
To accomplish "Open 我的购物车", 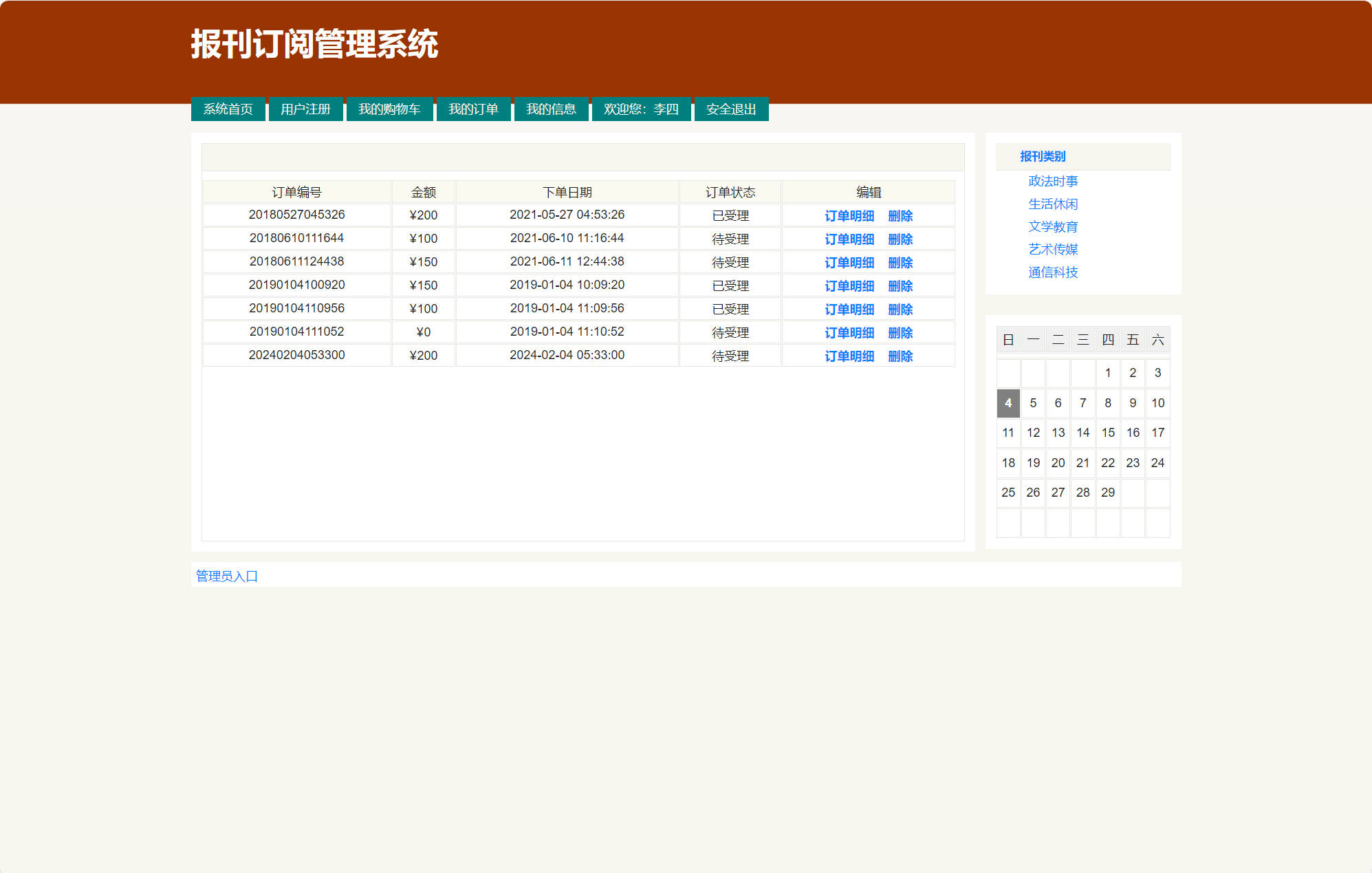I will point(389,109).
